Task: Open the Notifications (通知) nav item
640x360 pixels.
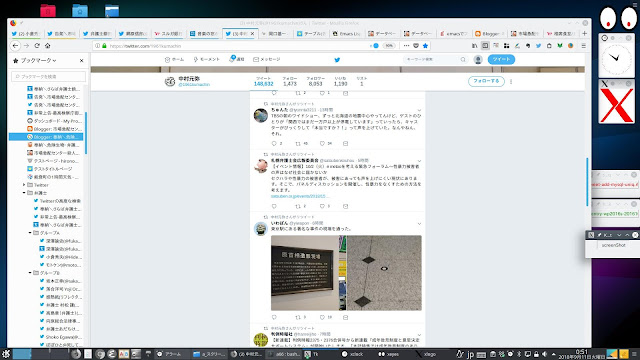Action: tap(237, 59)
